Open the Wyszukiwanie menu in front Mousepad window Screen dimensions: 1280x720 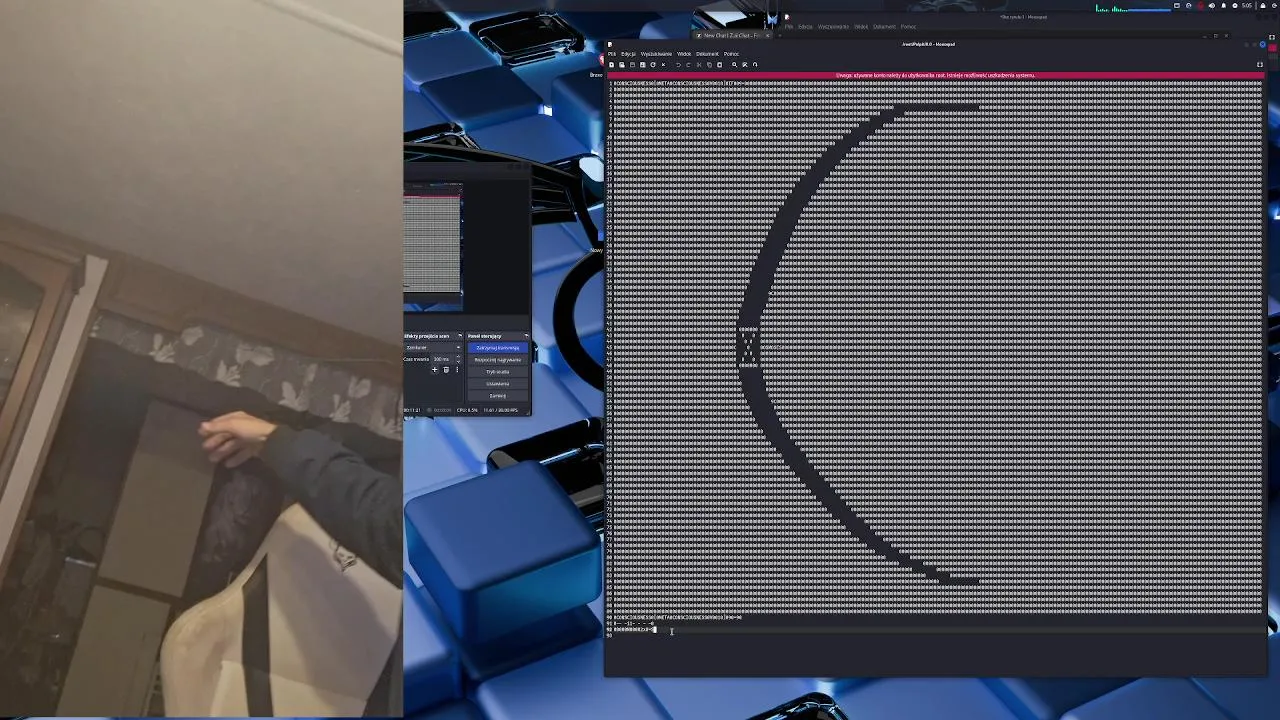[656, 54]
